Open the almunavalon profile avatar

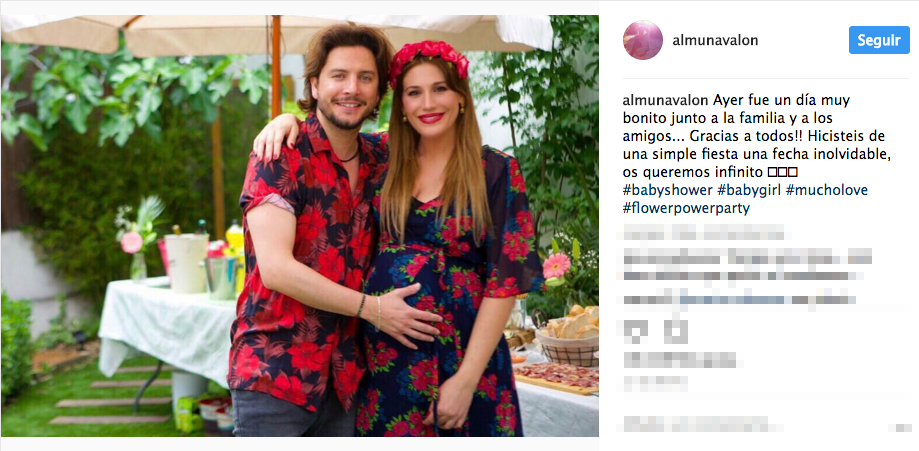pos(643,40)
